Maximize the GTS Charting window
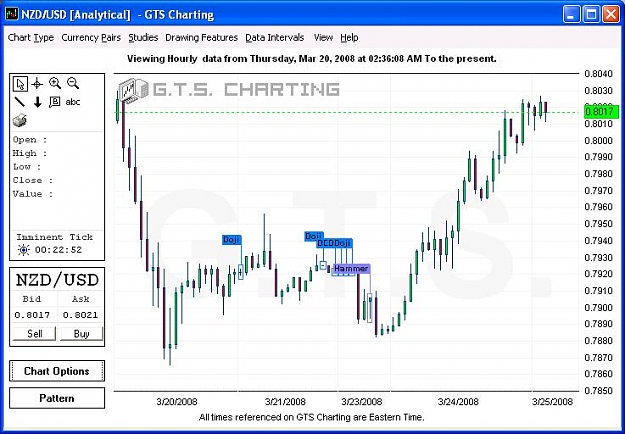625x434 pixels. click(591, 14)
